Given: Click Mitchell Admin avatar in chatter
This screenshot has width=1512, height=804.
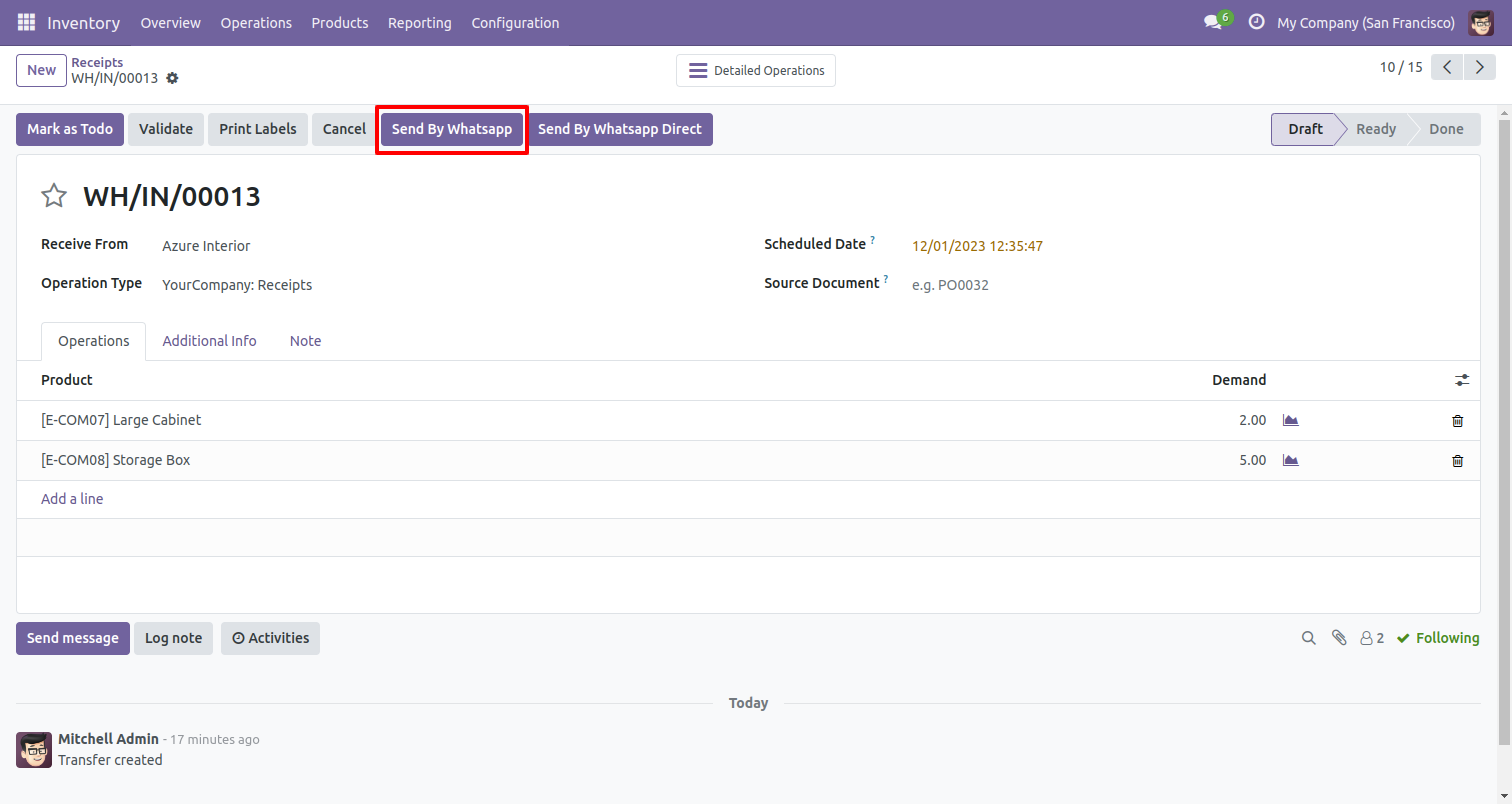Looking at the screenshot, I should point(34,750).
